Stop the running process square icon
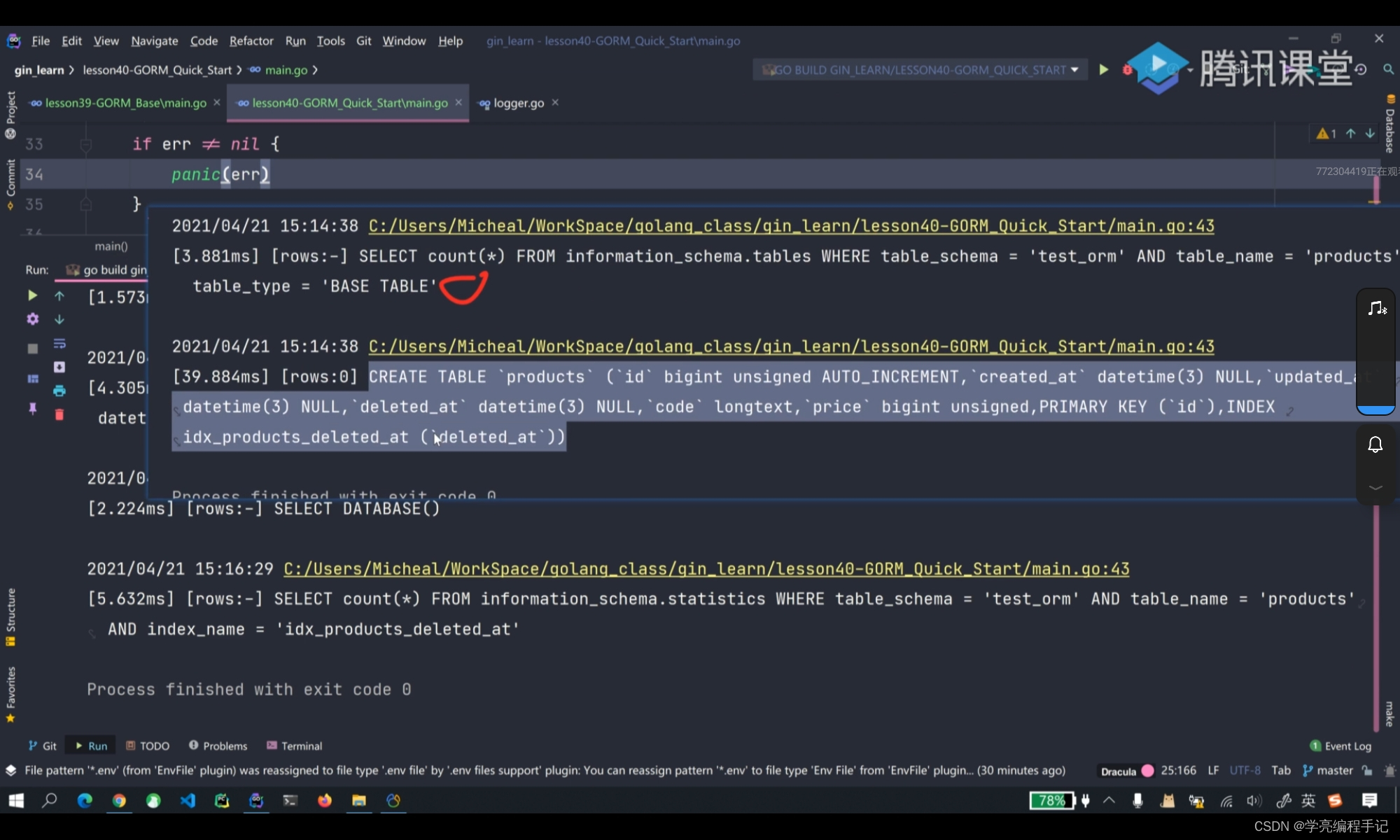 point(32,349)
